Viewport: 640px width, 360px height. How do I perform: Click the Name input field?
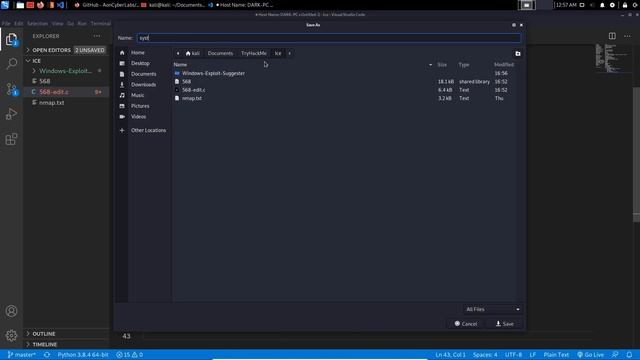point(329,38)
